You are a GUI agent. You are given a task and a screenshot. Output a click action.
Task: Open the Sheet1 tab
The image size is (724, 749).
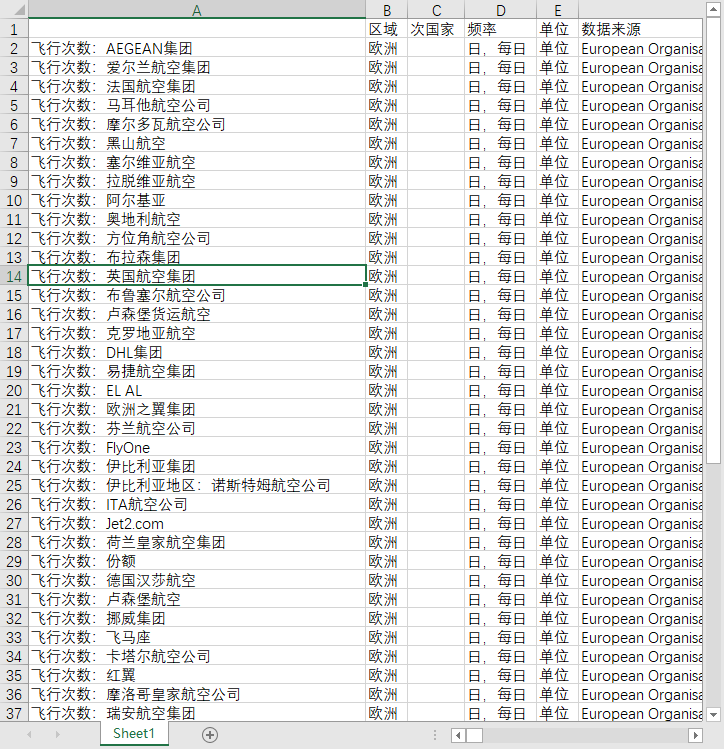click(134, 734)
